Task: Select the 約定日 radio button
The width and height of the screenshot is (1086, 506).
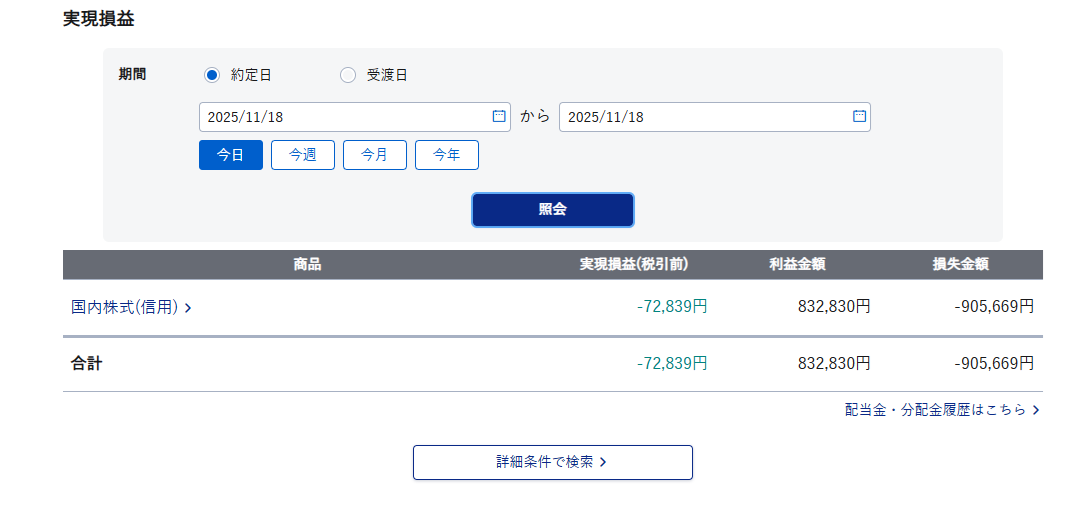Action: coord(211,75)
